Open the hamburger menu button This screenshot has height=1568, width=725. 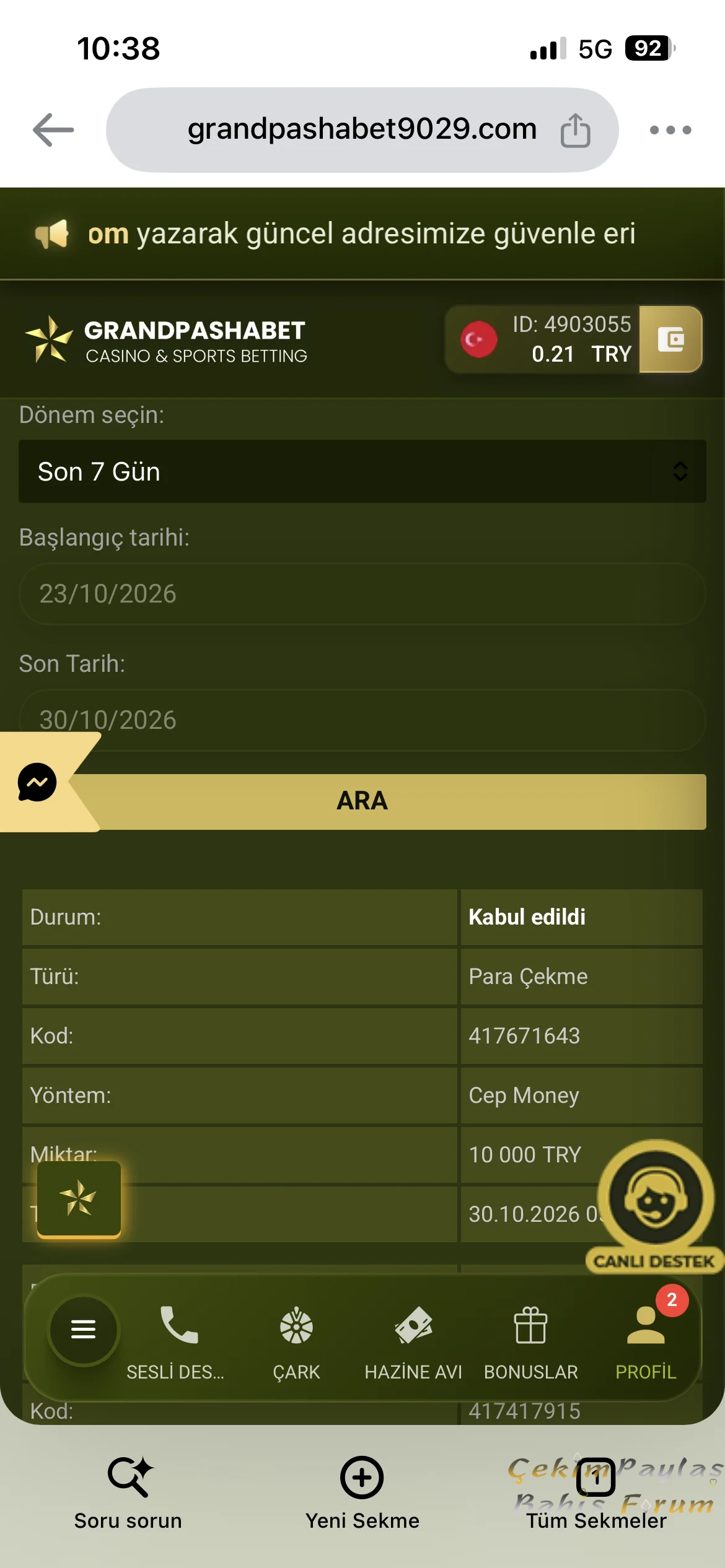click(x=84, y=1330)
